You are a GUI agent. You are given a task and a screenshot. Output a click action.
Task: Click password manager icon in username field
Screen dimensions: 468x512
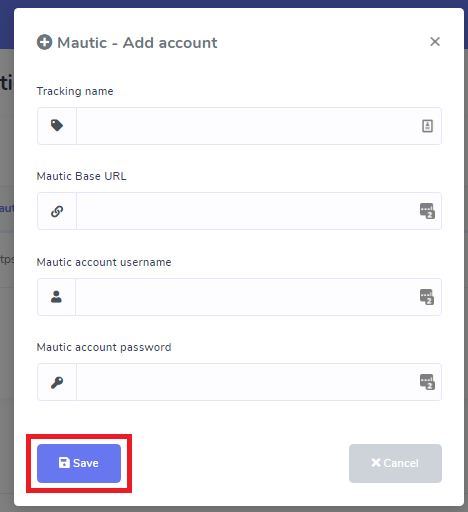pyautogui.click(x=427, y=297)
